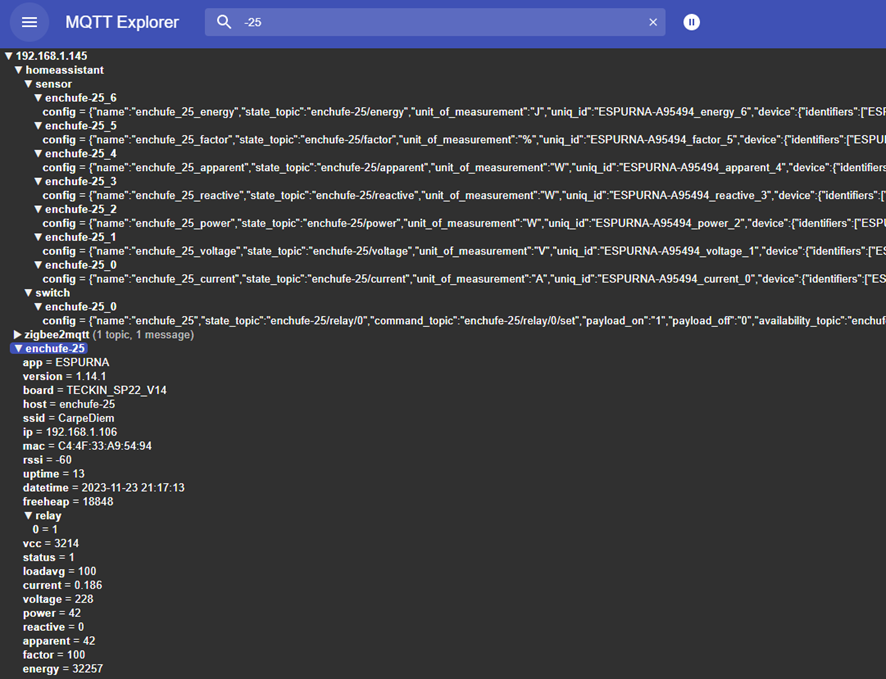Select the energy = 32257 topic
Viewport: 886px width, 679px height.
[62, 669]
